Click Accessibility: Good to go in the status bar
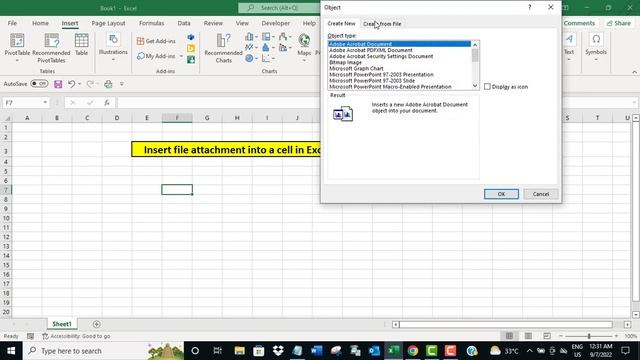The image size is (640, 360). click(76, 336)
